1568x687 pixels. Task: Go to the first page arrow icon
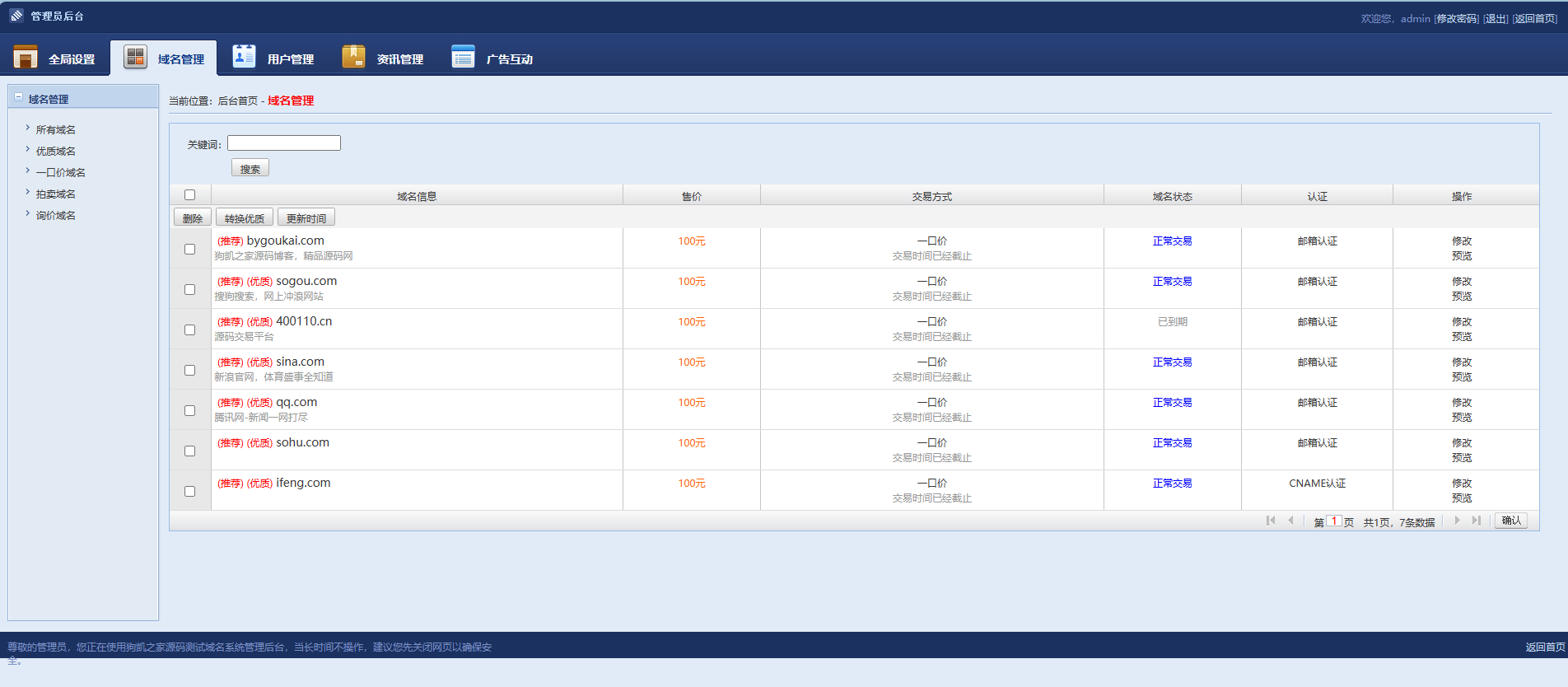[x=1271, y=521]
